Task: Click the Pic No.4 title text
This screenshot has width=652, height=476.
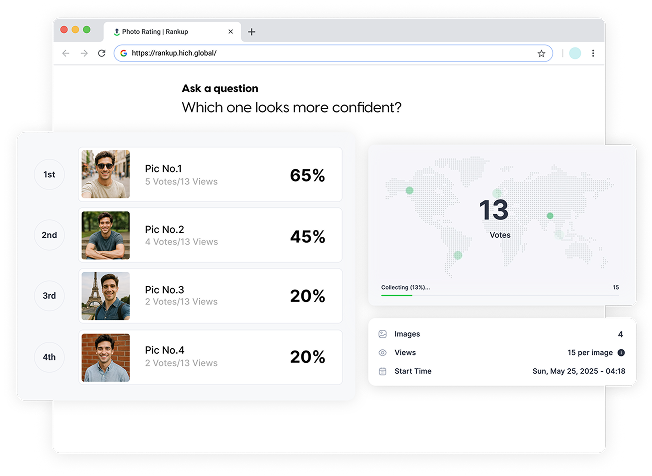Action: (x=165, y=350)
